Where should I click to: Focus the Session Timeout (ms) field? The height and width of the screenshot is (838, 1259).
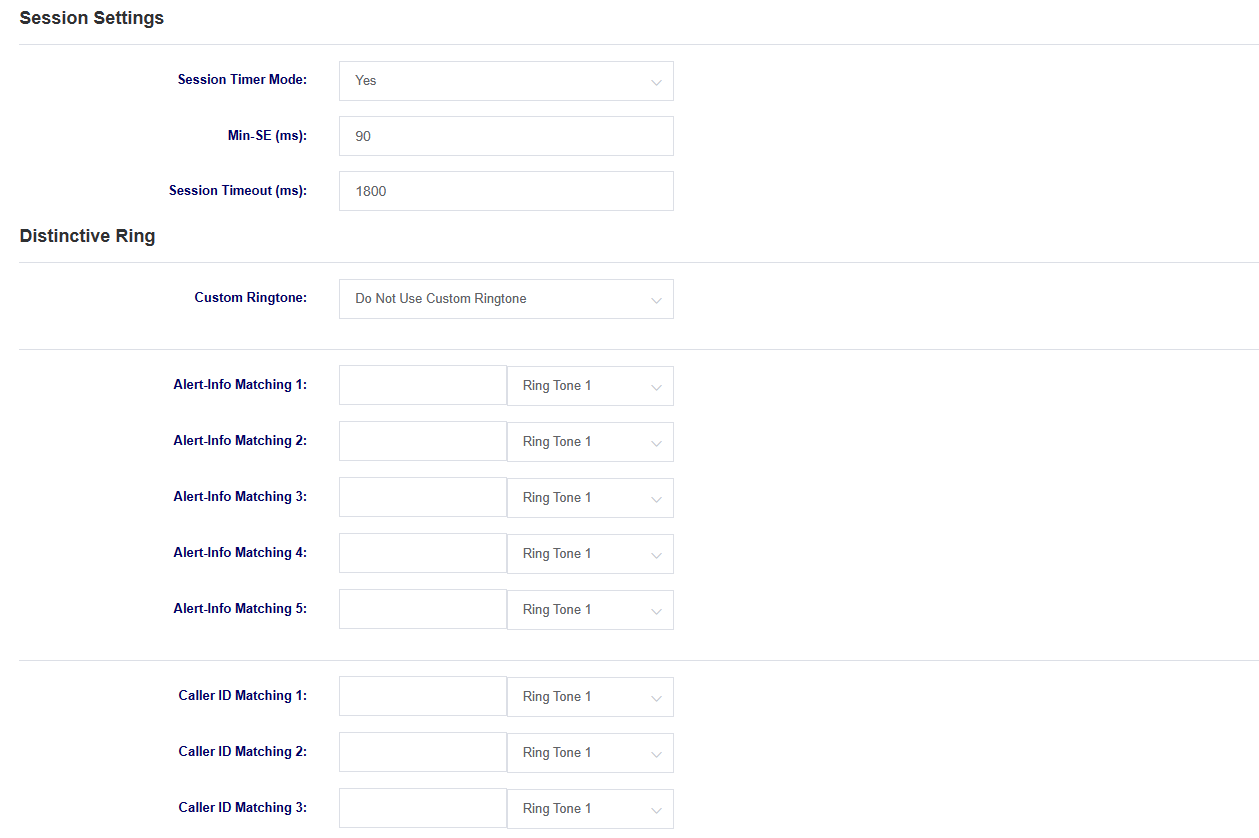pyautogui.click(x=506, y=191)
